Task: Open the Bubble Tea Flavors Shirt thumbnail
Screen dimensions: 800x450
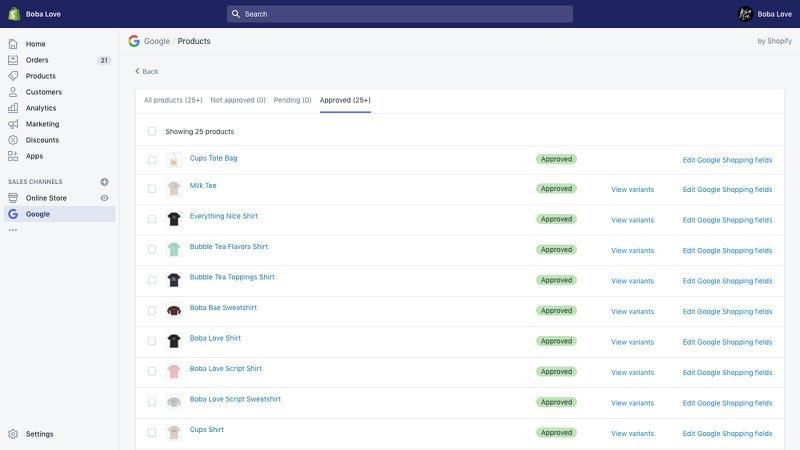Action: click(174, 249)
